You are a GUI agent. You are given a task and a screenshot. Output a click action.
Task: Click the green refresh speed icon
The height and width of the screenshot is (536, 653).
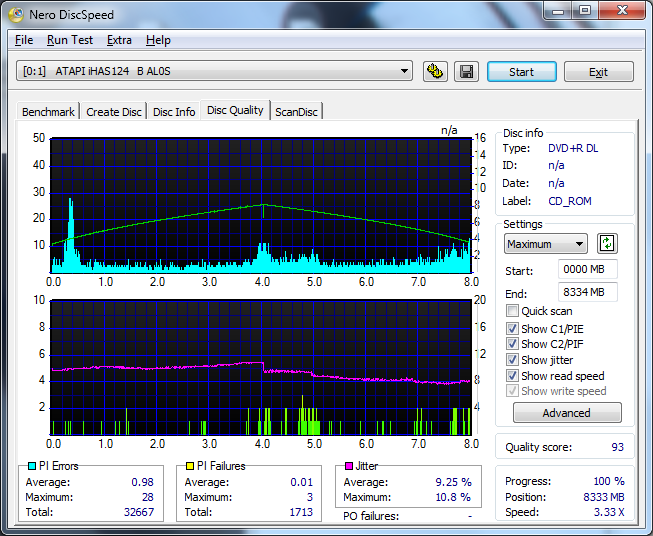(x=607, y=244)
